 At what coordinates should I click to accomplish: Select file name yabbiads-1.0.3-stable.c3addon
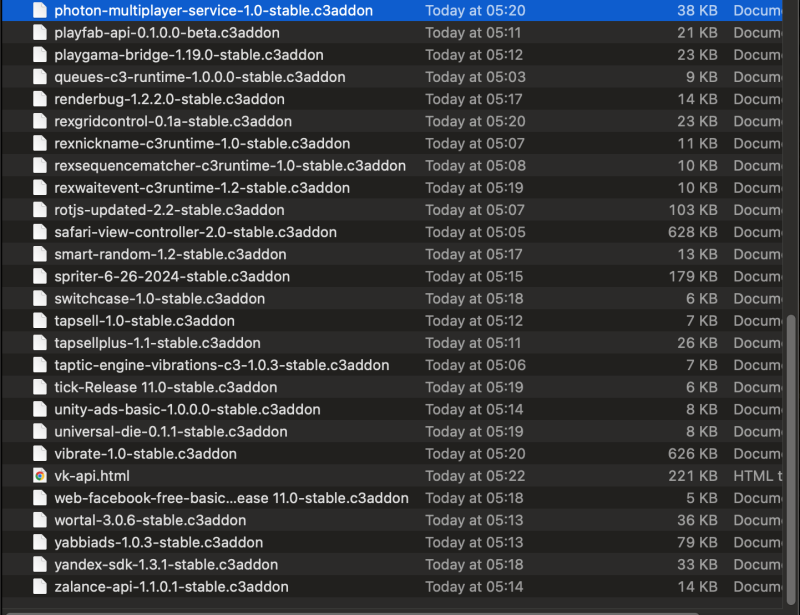pos(159,543)
